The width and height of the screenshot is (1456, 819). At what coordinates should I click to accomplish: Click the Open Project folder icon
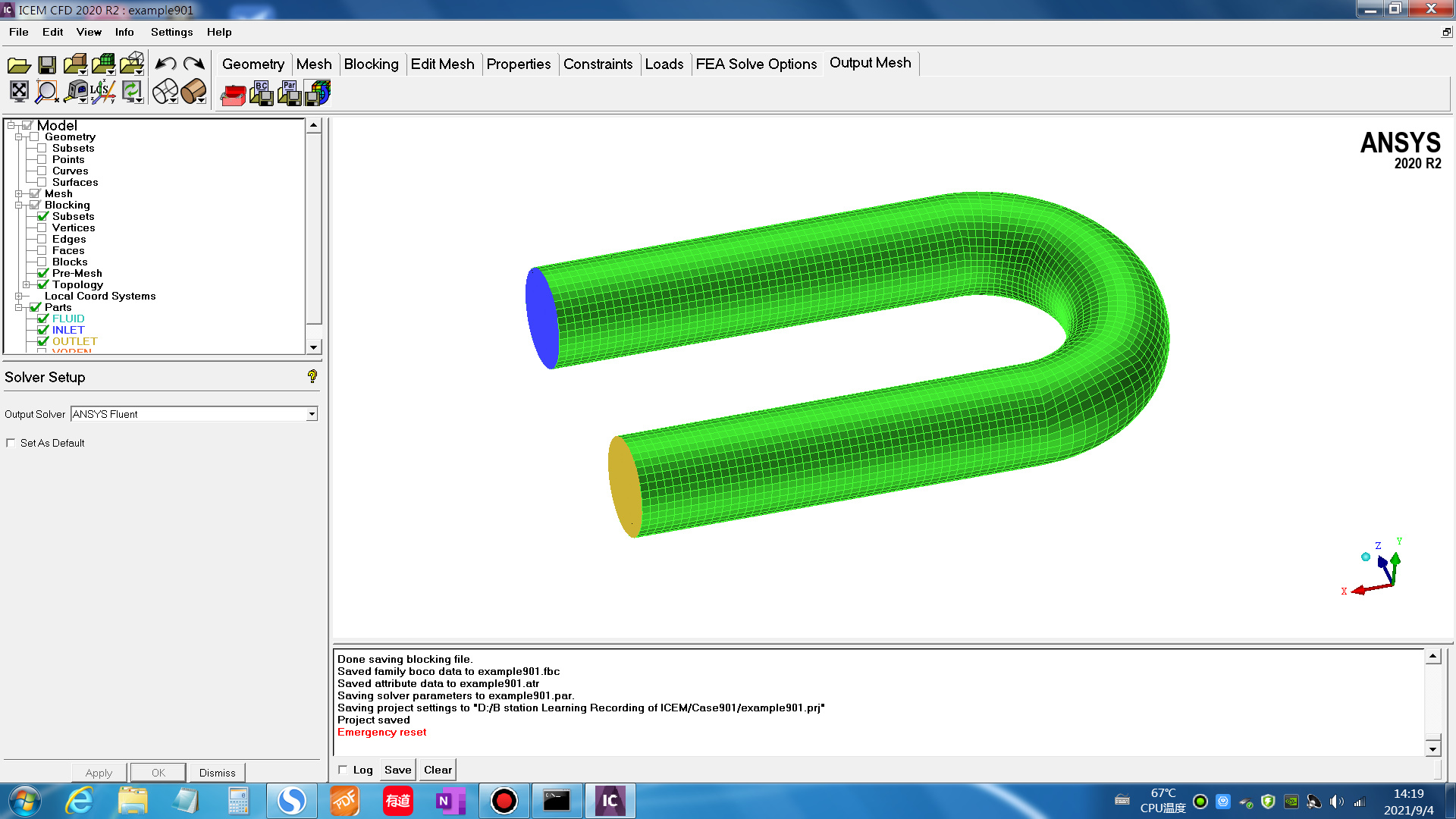click(x=18, y=65)
